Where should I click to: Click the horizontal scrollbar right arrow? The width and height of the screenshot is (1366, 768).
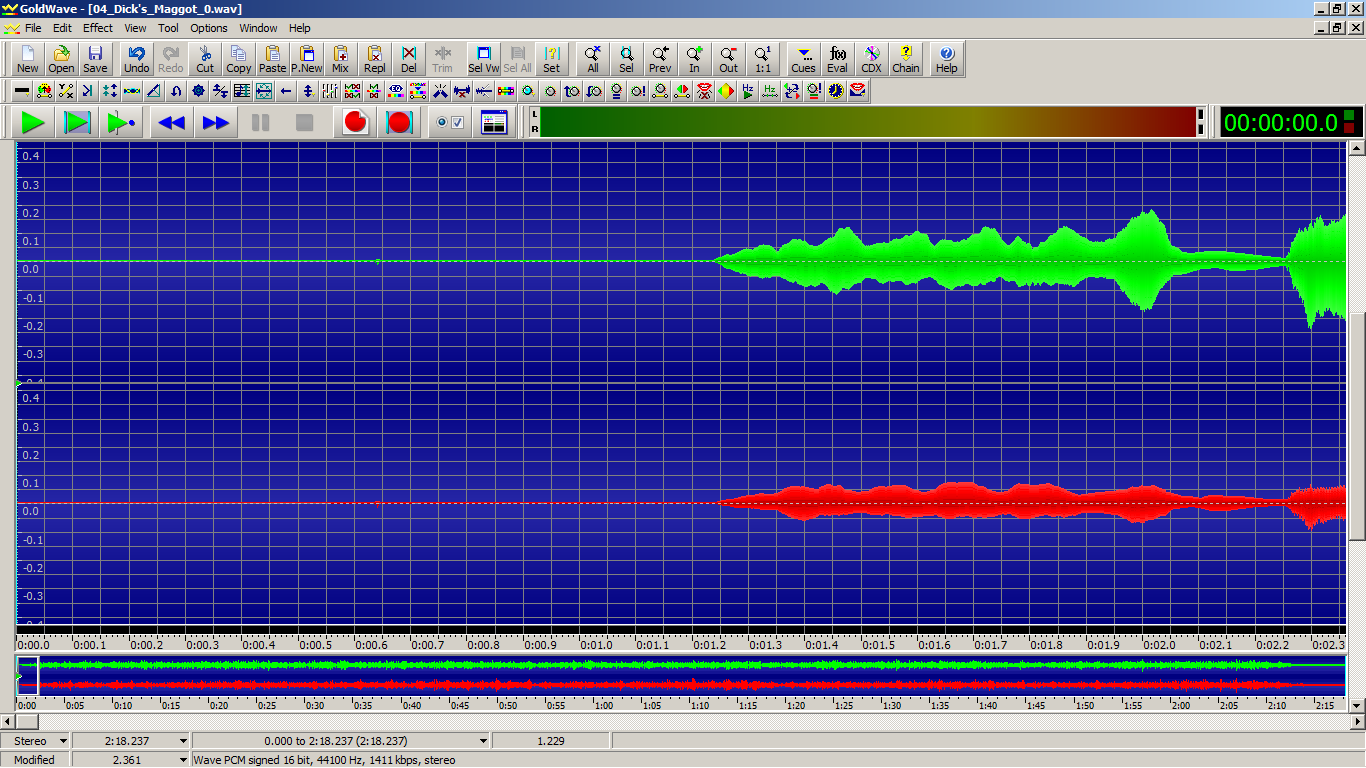(1357, 721)
